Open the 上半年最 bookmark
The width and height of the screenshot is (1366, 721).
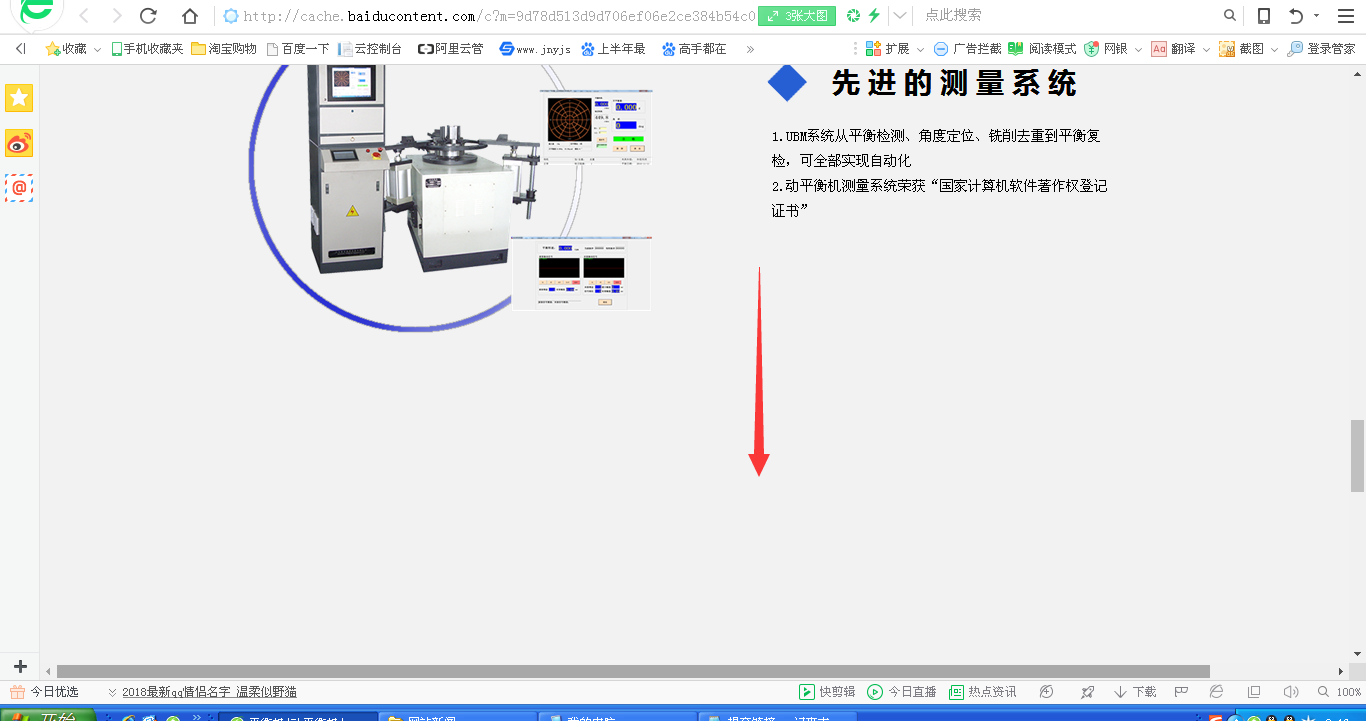[613, 48]
